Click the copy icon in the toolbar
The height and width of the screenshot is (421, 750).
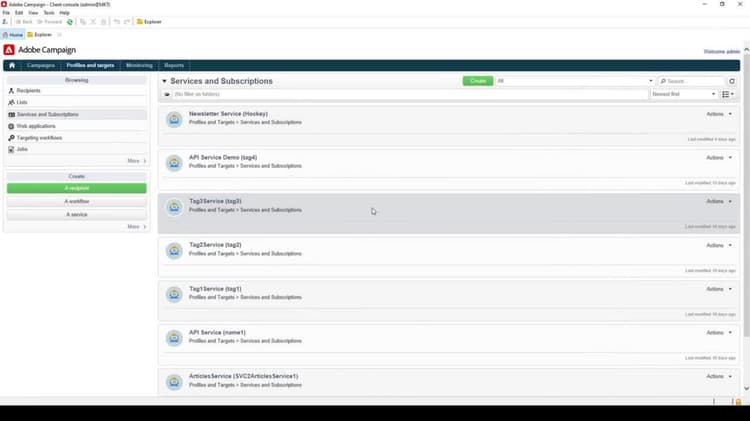click(x=83, y=22)
